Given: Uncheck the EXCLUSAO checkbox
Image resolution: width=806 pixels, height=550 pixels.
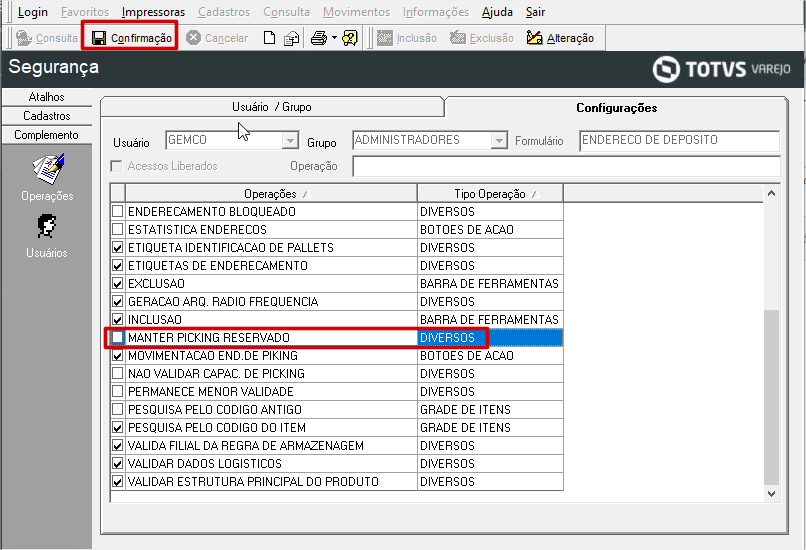Looking at the screenshot, I should point(118,283).
